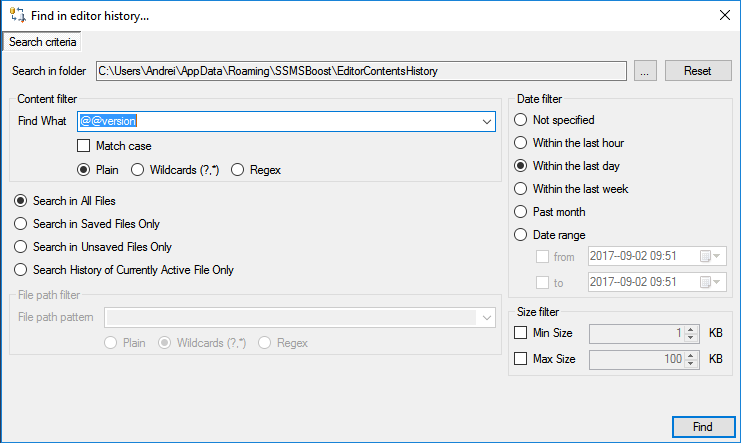Switch to the Search criteria tab
Screen dimensions: 741x443
[x=43, y=42]
